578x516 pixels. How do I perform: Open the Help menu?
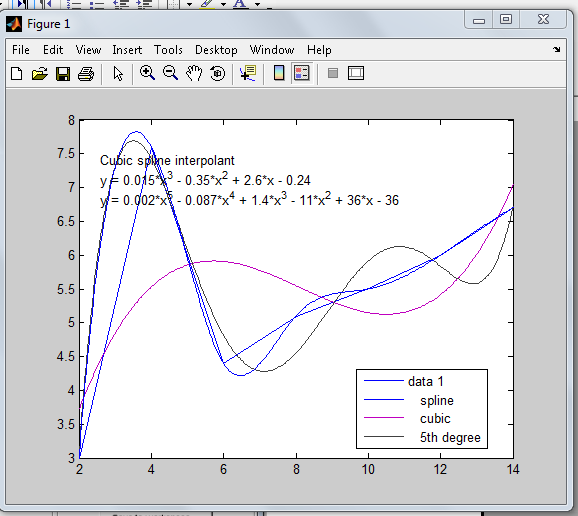(319, 50)
